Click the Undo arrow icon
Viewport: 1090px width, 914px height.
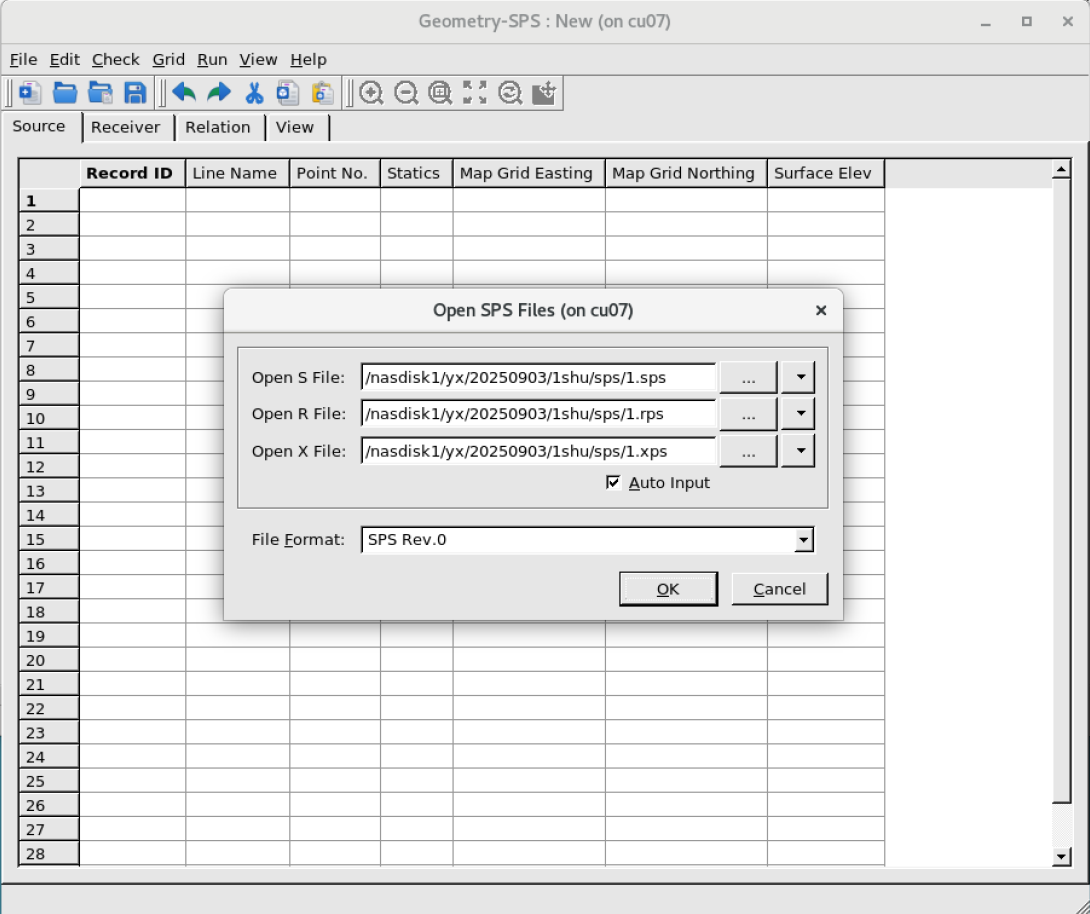pos(184,93)
